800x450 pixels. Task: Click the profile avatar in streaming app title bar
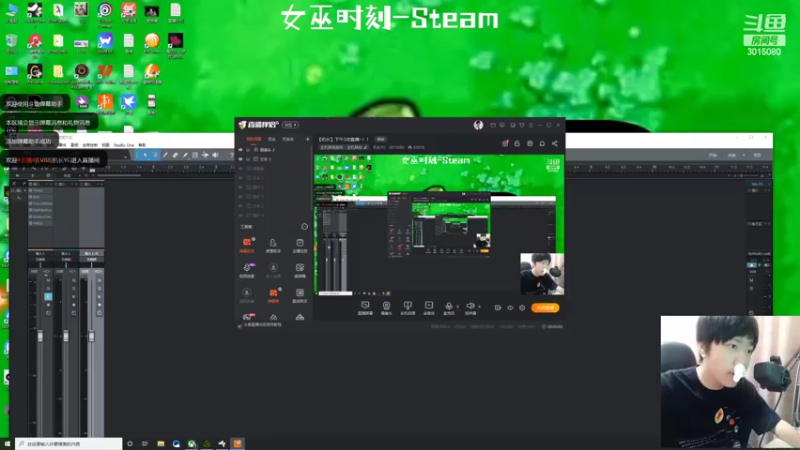(478, 125)
